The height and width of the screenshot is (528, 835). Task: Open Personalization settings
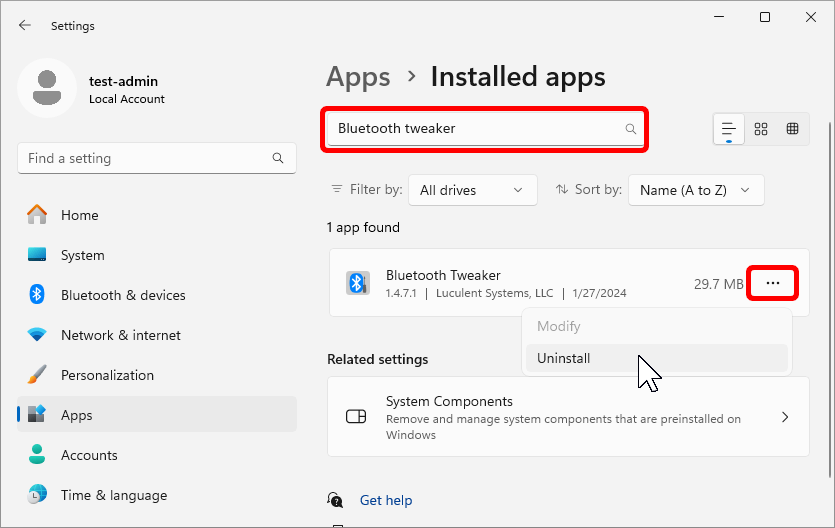click(x=157, y=375)
